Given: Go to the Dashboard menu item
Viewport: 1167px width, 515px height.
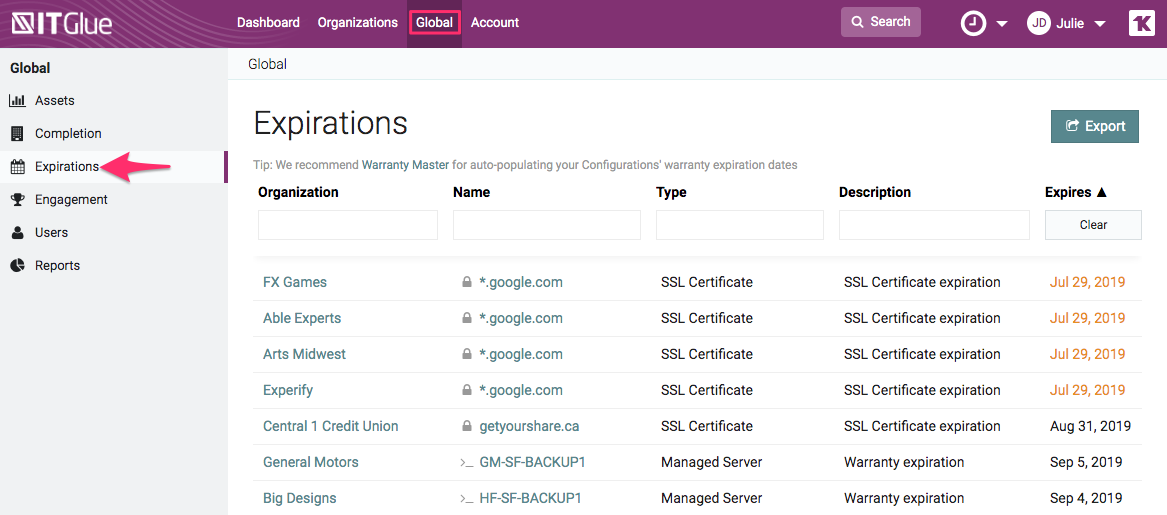Looking at the screenshot, I should 268,22.
